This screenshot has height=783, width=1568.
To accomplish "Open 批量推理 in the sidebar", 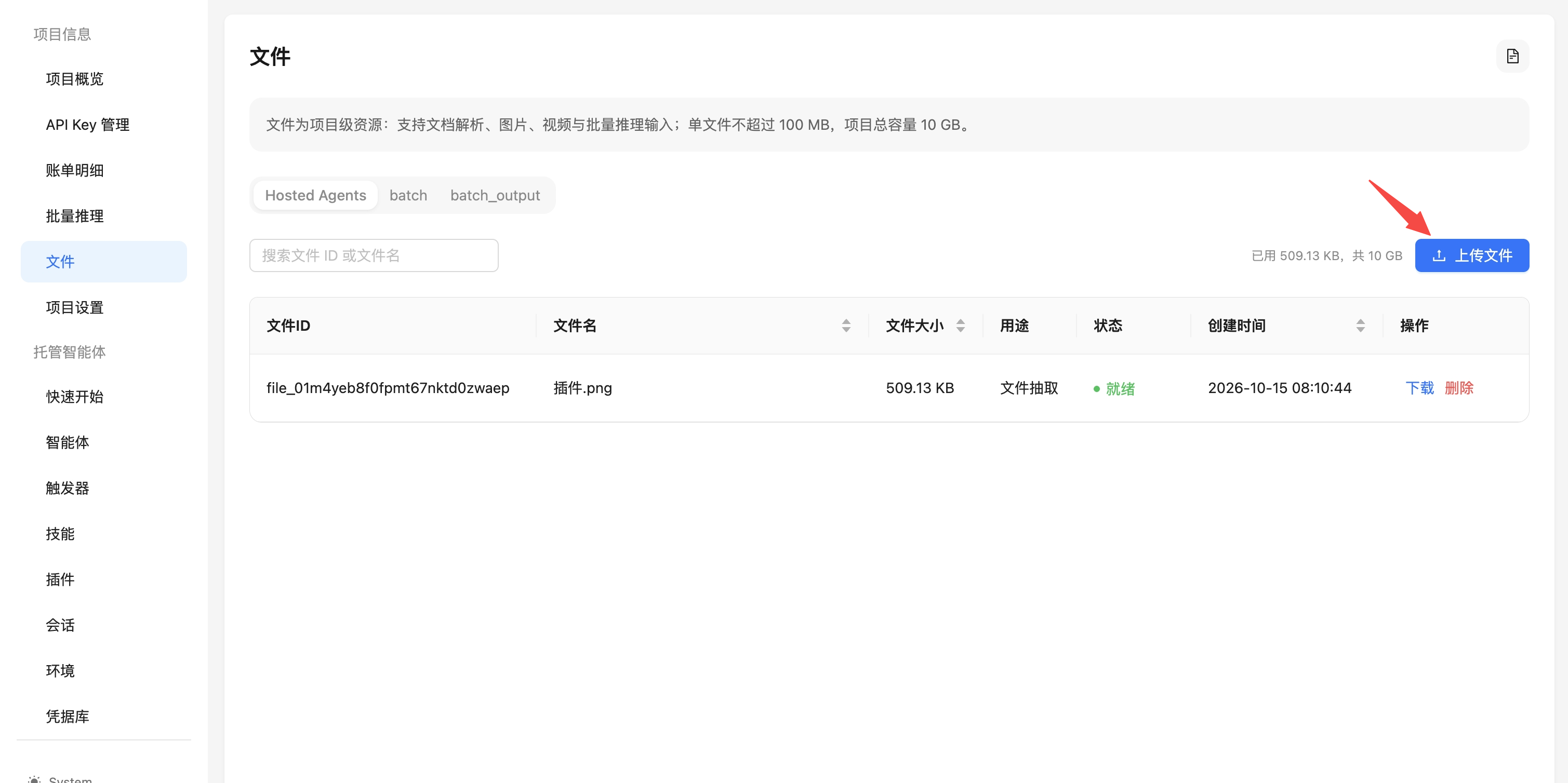I will 103,216.
